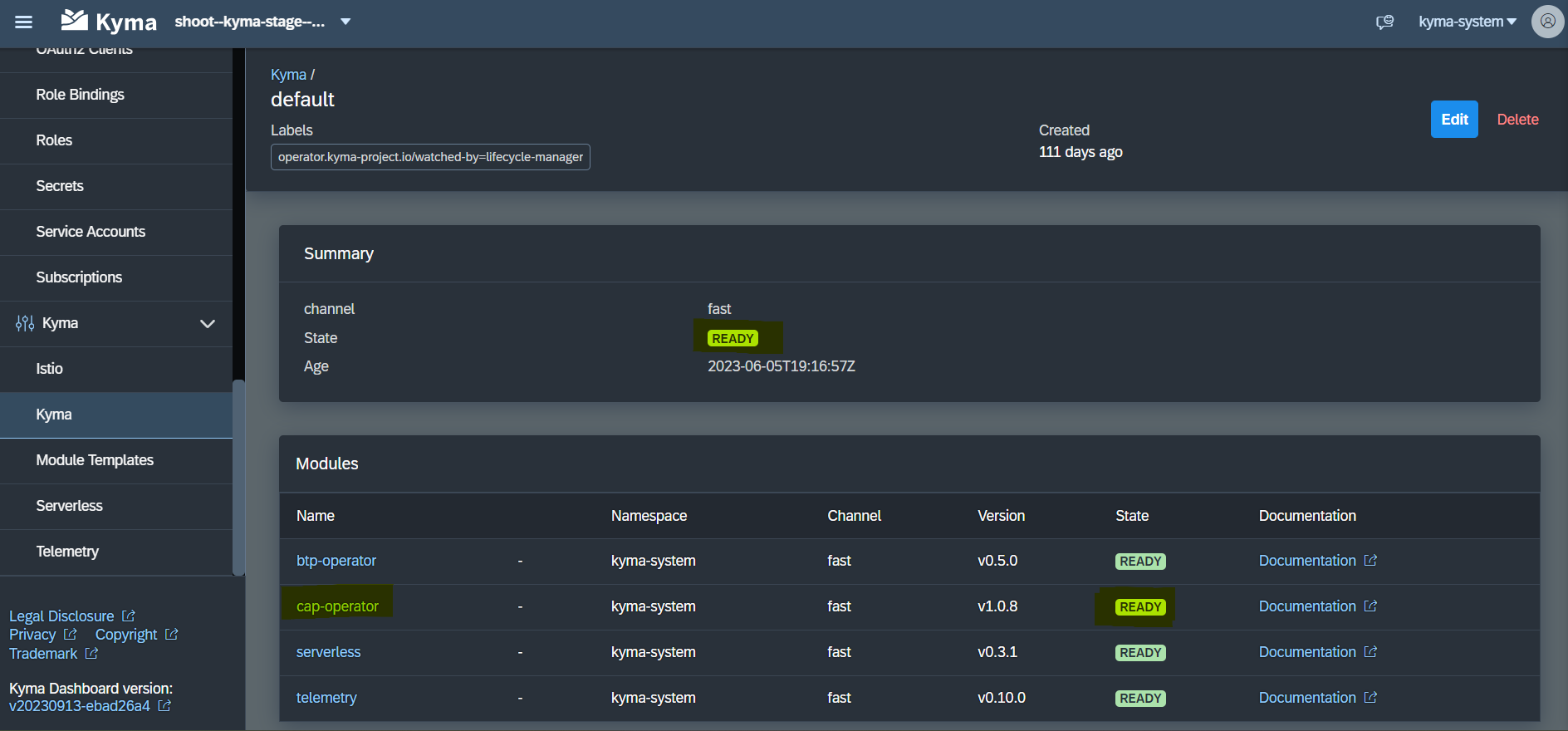This screenshot has height=731, width=1568.
Task: Click external-link icon beside Copyright
Action: coord(171,634)
